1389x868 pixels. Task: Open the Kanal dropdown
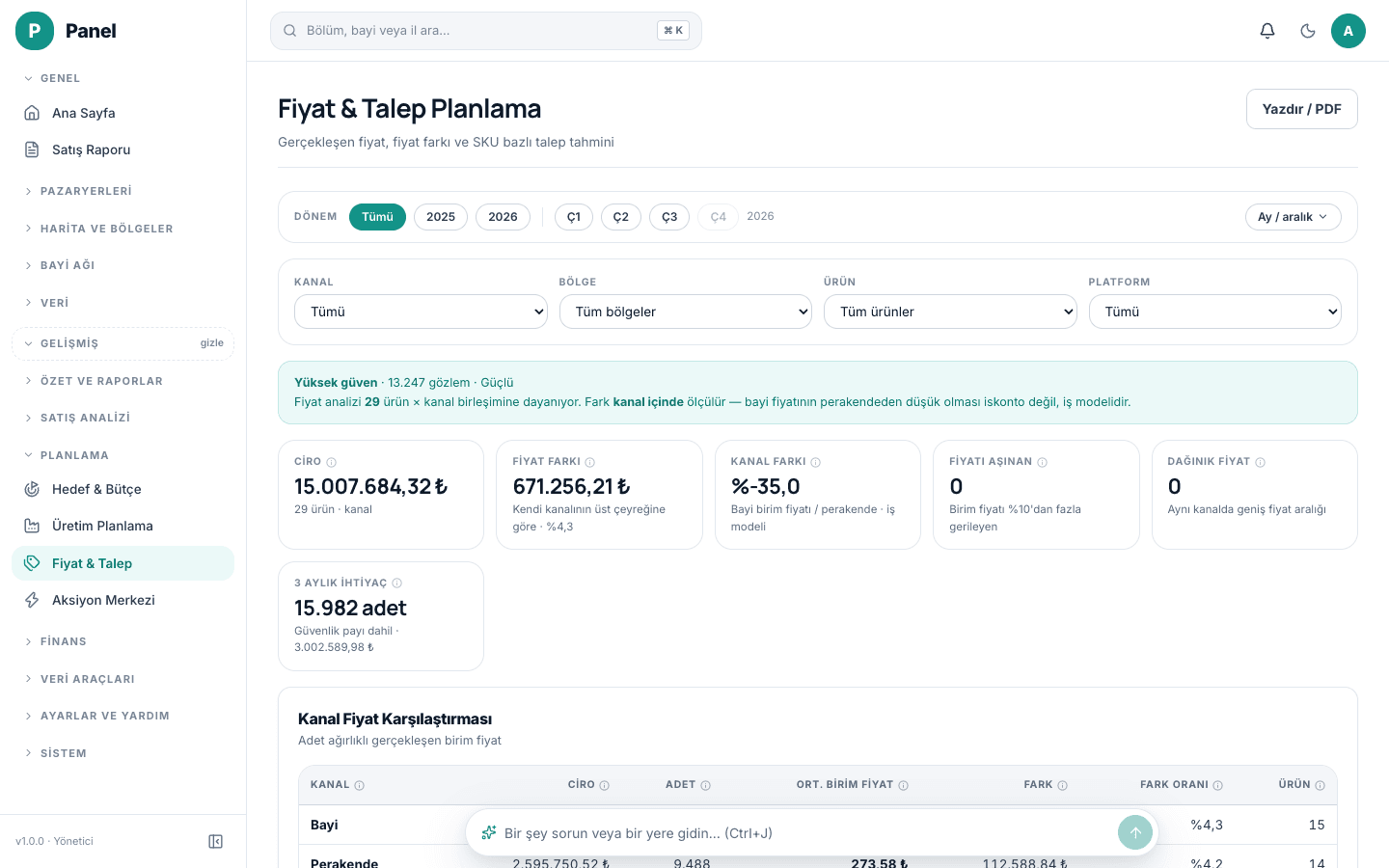[421, 312]
